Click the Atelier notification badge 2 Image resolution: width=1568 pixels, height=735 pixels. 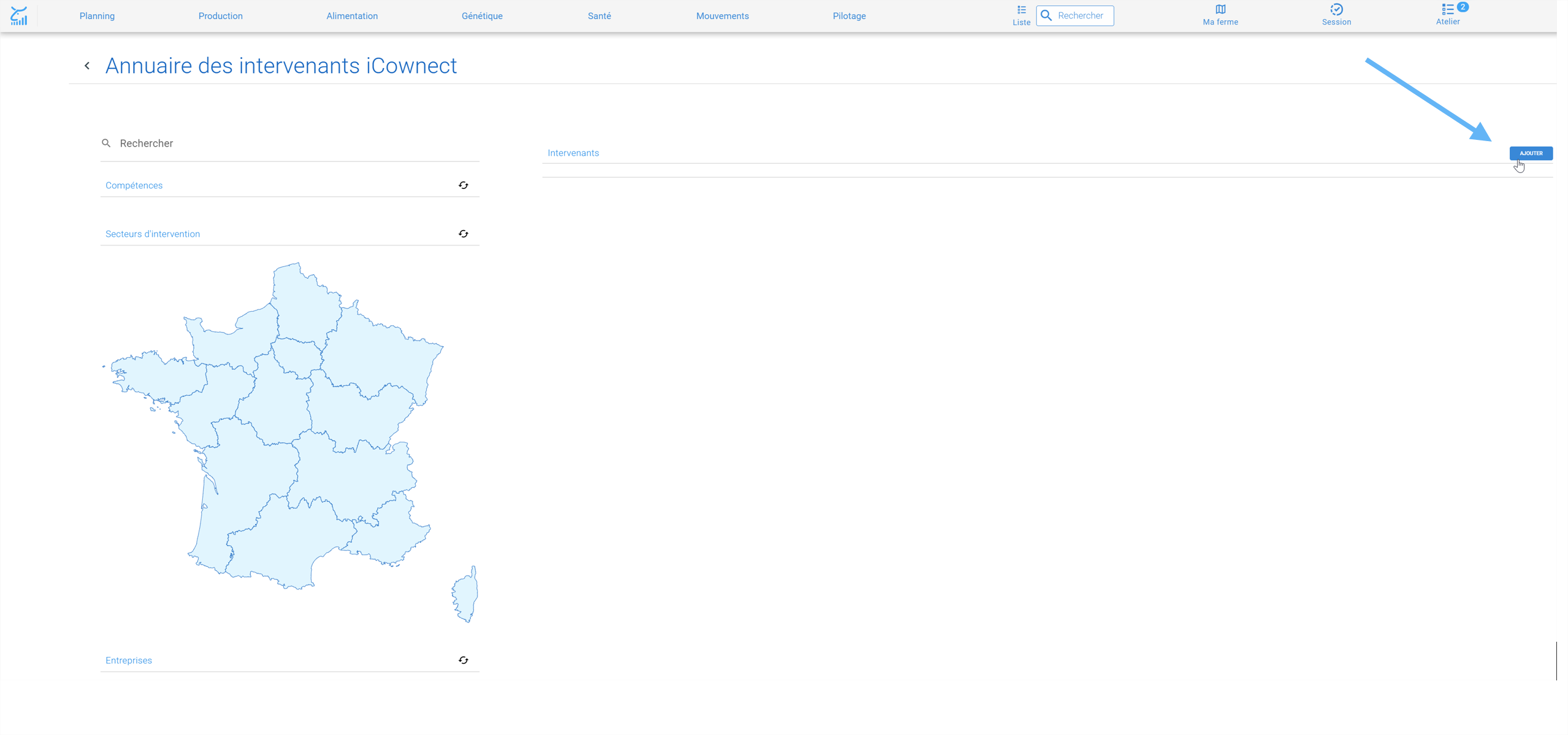click(x=1463, y=7)
